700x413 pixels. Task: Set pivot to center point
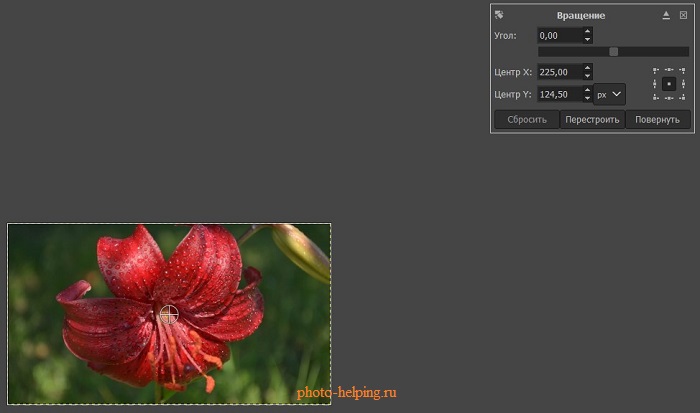coord(669,84)
